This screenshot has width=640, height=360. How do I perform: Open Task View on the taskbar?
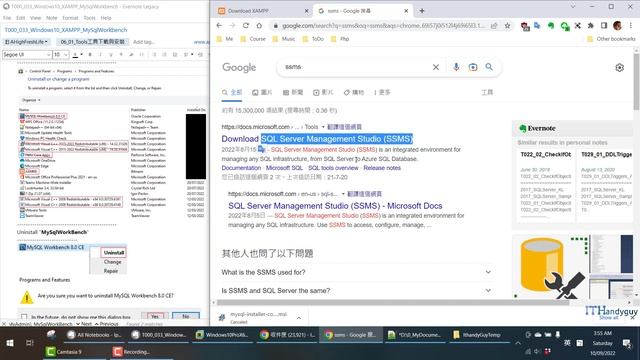pos(30,343)
